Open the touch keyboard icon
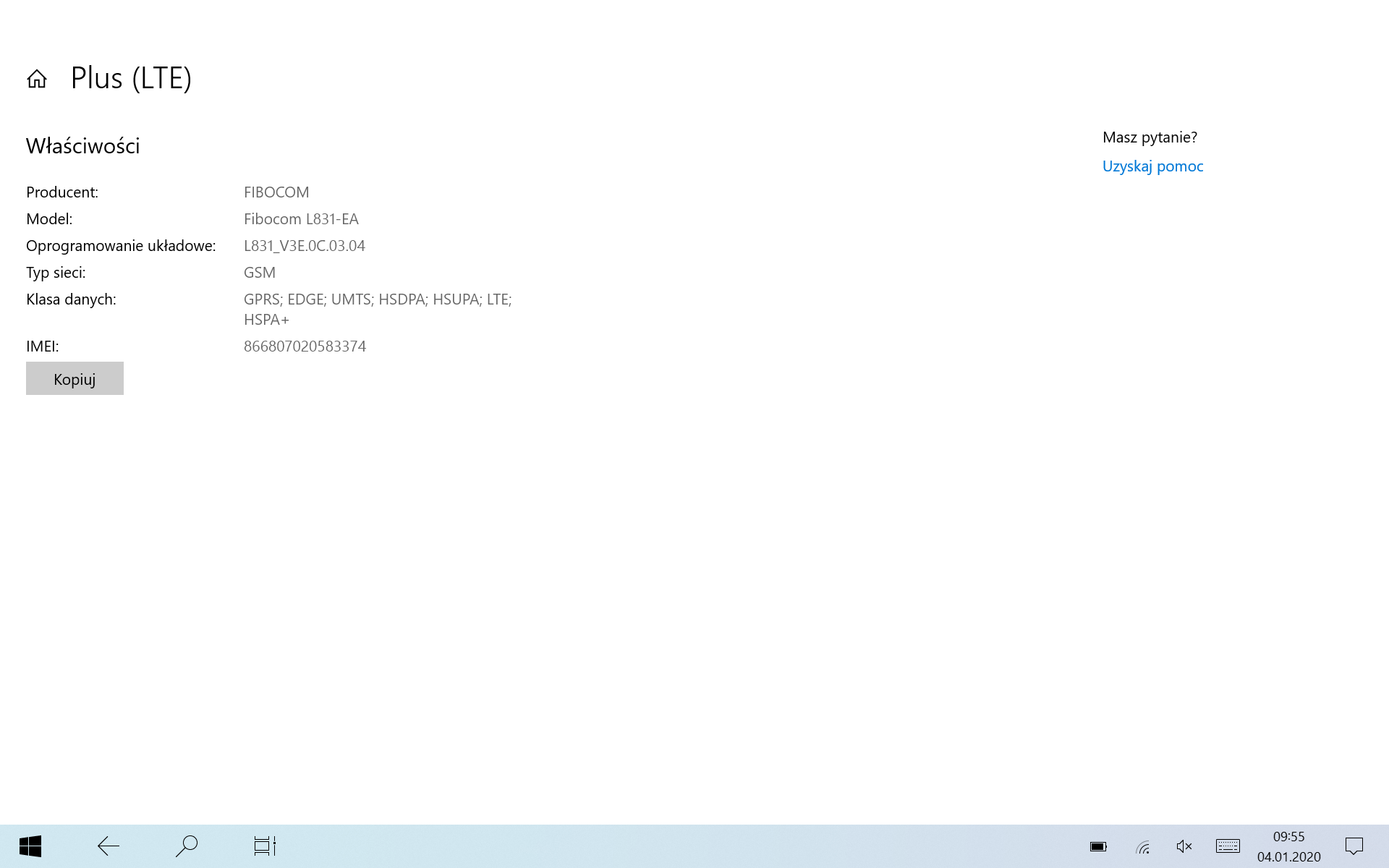 (1228, 846)
